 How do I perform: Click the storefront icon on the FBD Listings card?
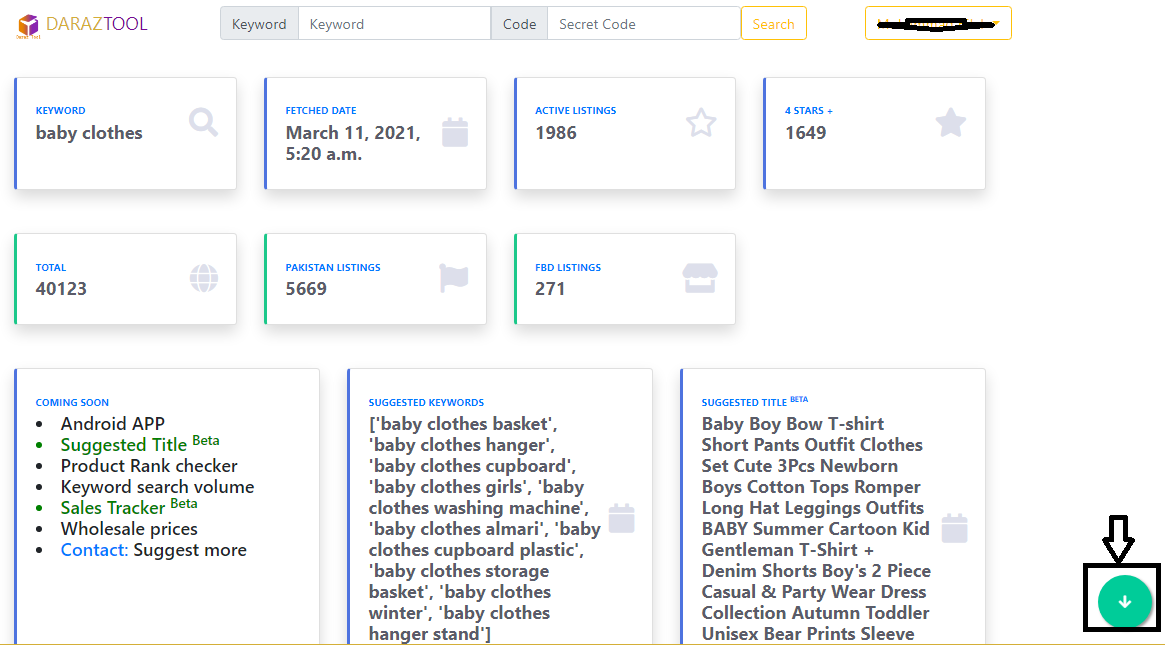coord(701,278)
